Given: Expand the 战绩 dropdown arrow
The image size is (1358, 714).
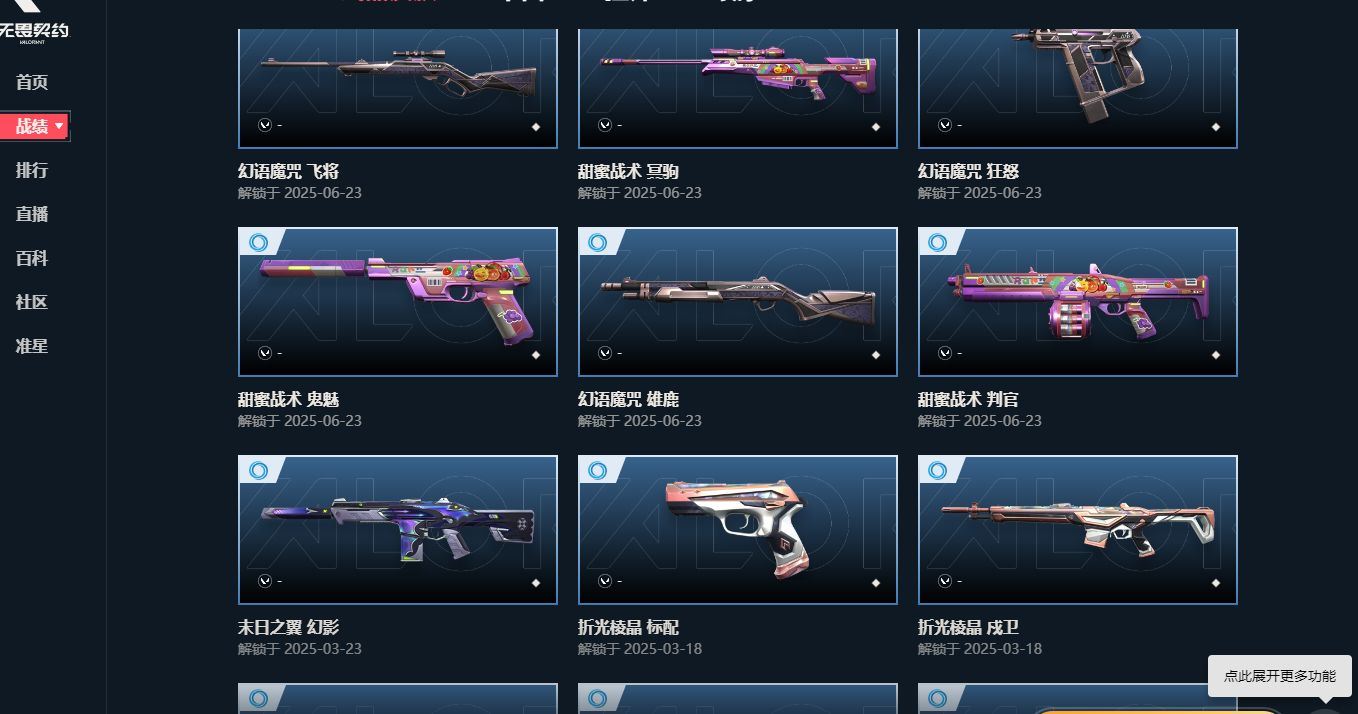Looking at the screenshot, I should click(60, 126).
